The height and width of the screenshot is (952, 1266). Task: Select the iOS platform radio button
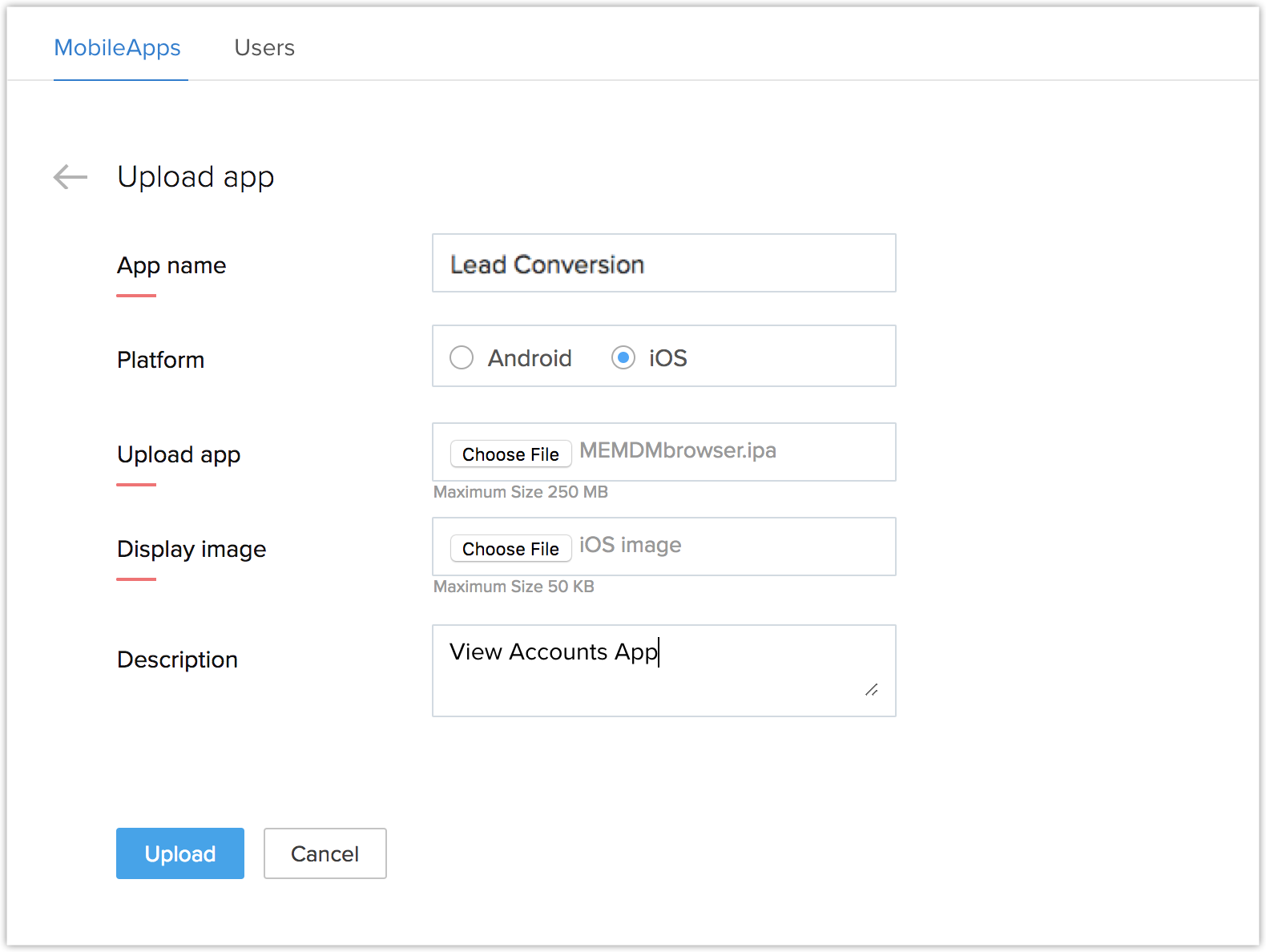point(623,357)
